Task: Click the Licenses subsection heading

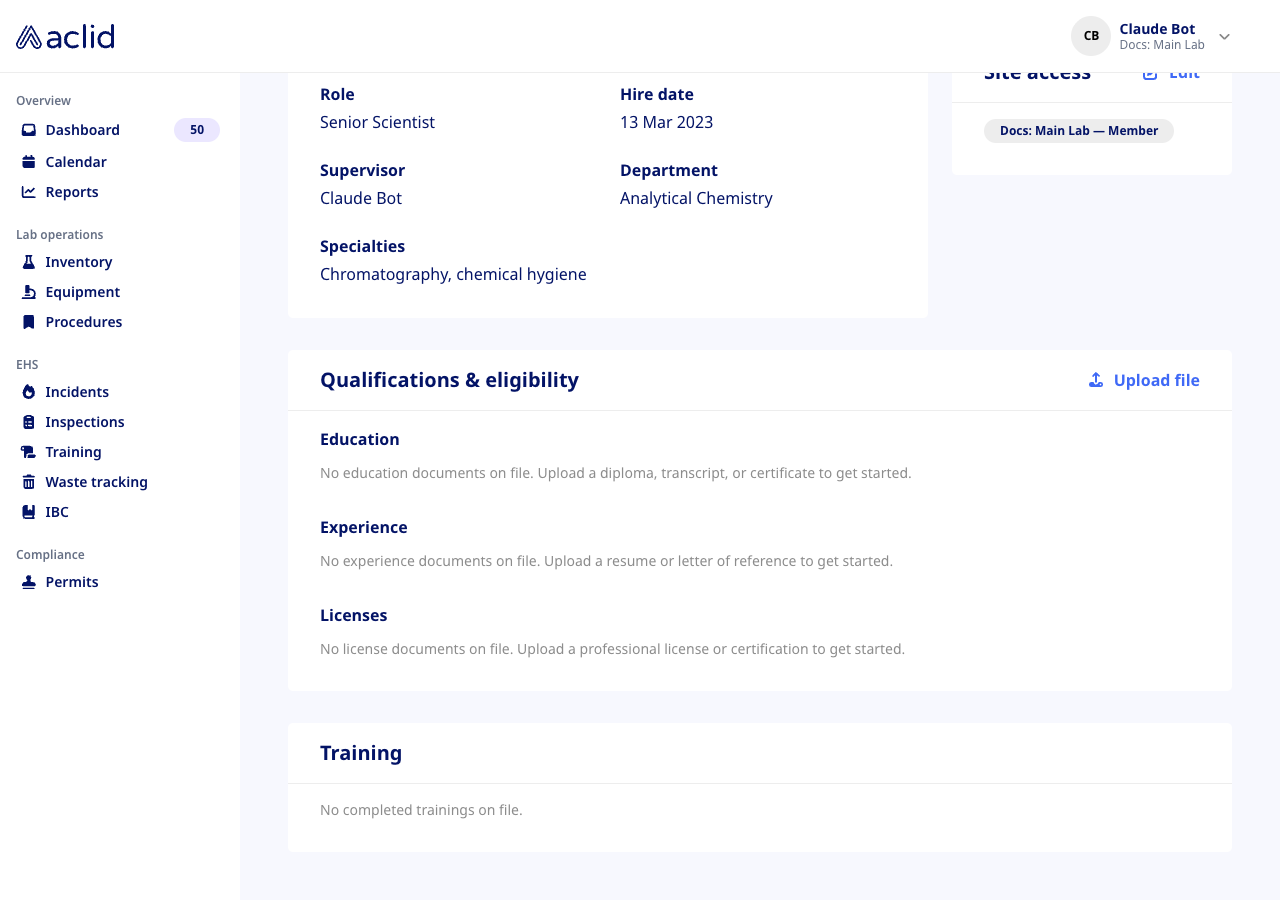Action: pos(353,615)
